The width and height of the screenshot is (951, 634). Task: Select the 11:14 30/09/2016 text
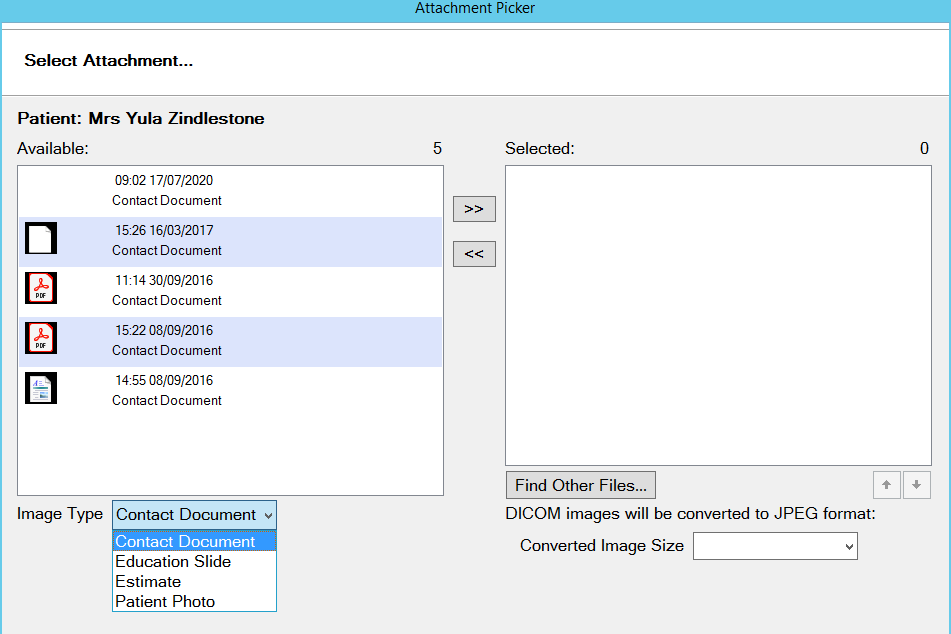164,280
